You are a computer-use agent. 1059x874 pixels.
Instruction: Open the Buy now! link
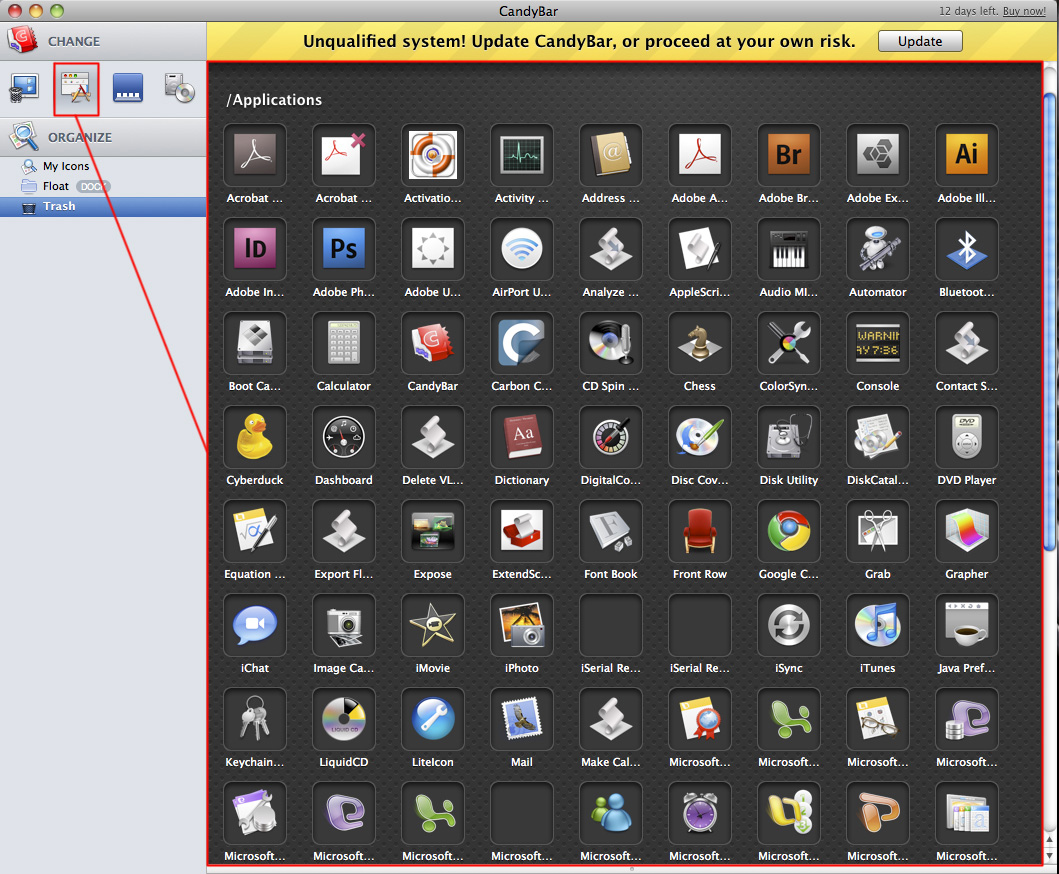pos(1024,11)
